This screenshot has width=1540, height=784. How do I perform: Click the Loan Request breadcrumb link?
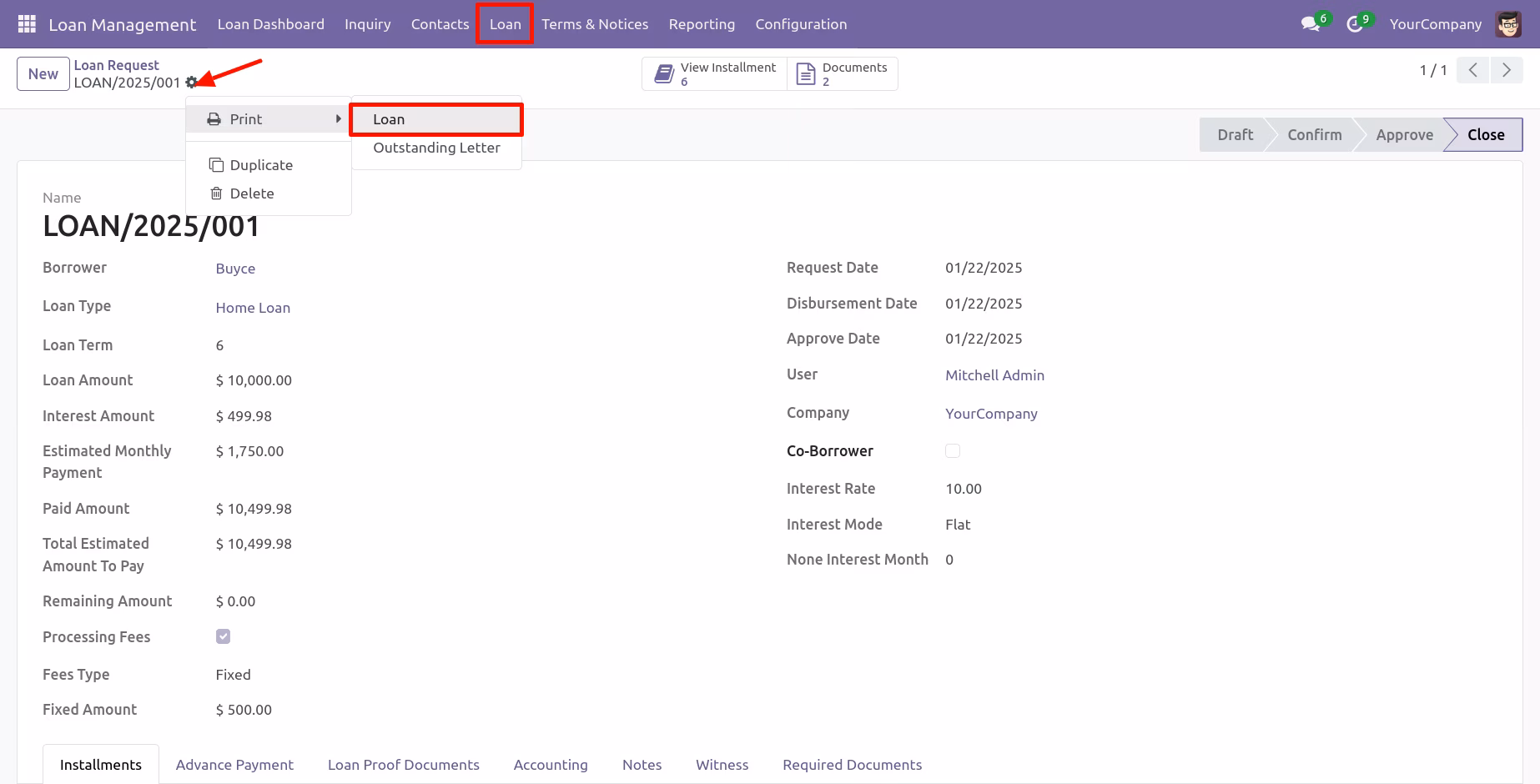click(x=116, y=65)
